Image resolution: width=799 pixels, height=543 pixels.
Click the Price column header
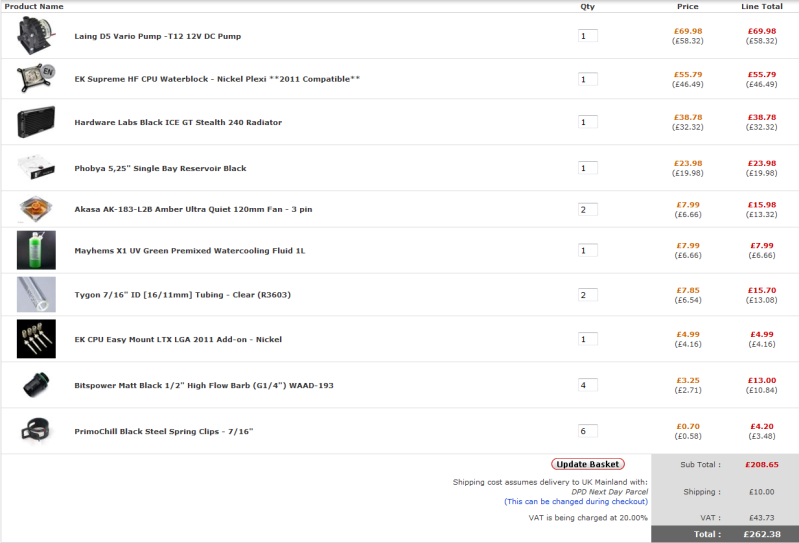[x=687, y=7]
